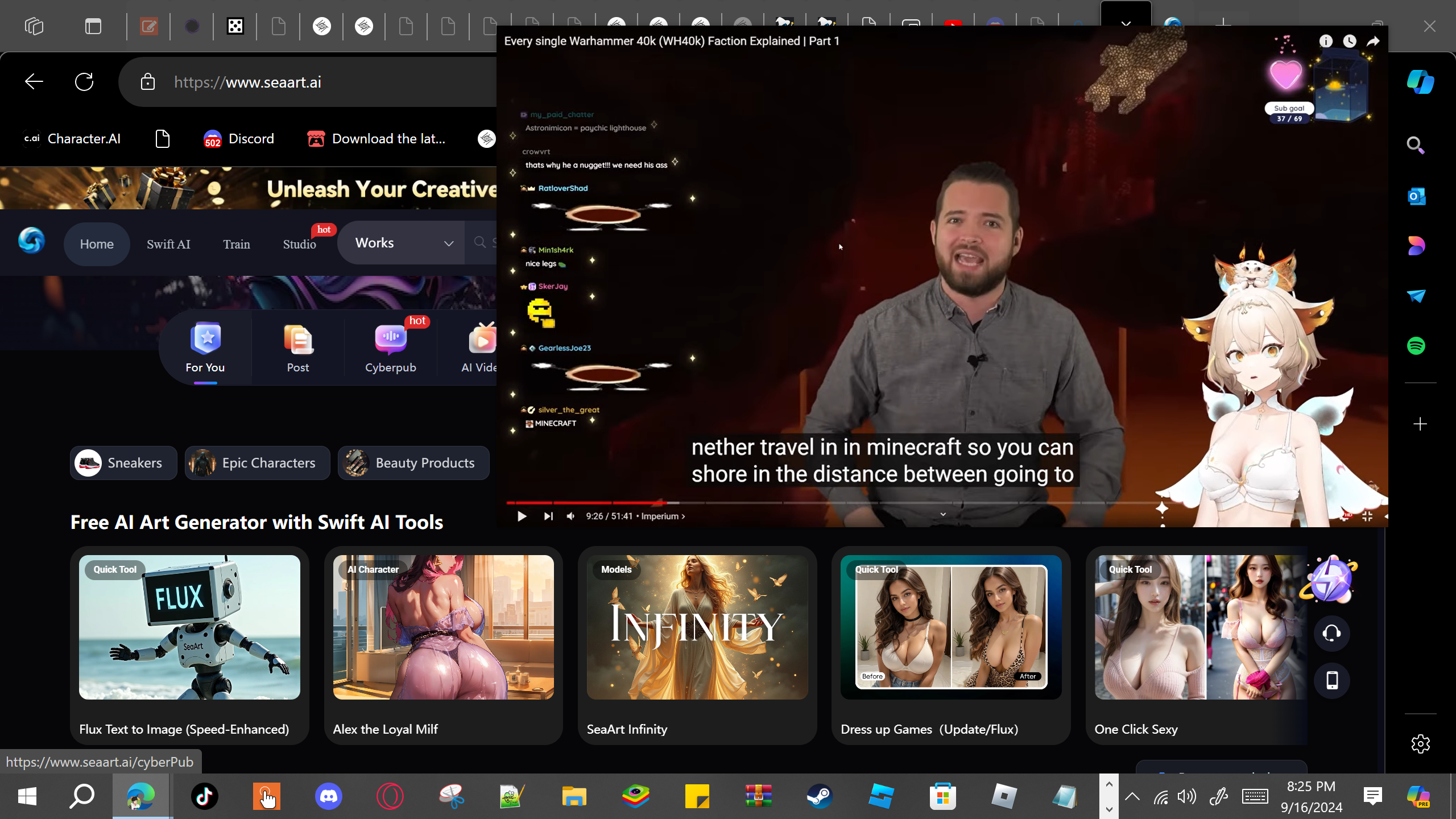The image size is (1456, 819).
Task: Play the paused video
Action: click(x=522, y=516)
